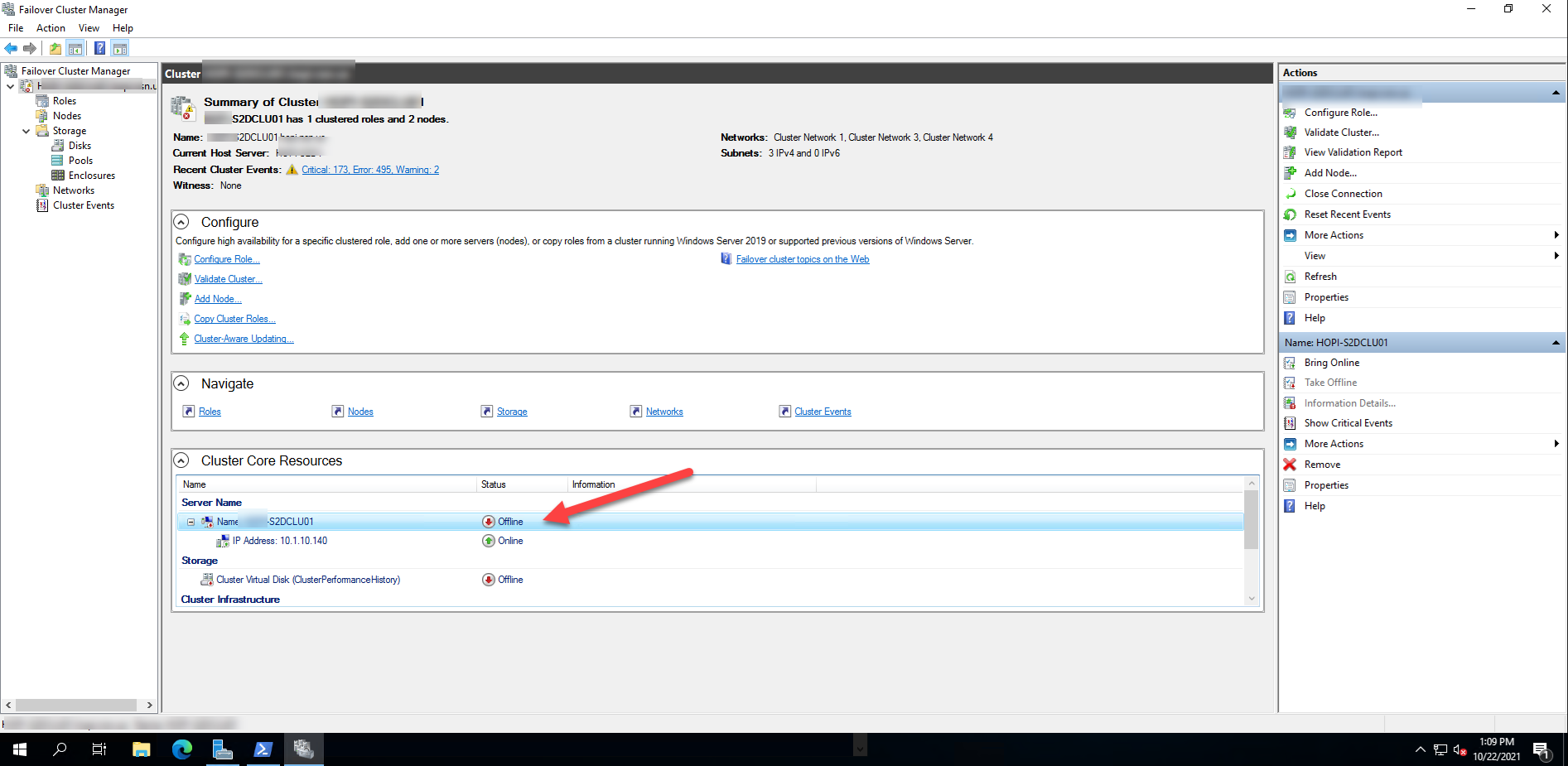The height and width of the screenshot is (766, 1568).
Task: Click the Cluster Core Resources scrollbar down arrow
Action: 1252,599
